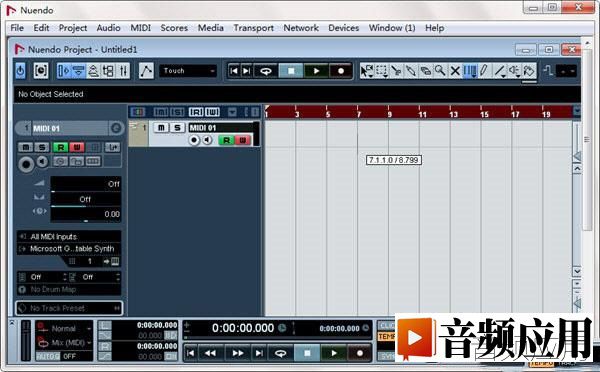Start recording with top toolbar Record button
Image resolution: width=600 pixels, height=372 pixels.
click(x=341, y=71)
